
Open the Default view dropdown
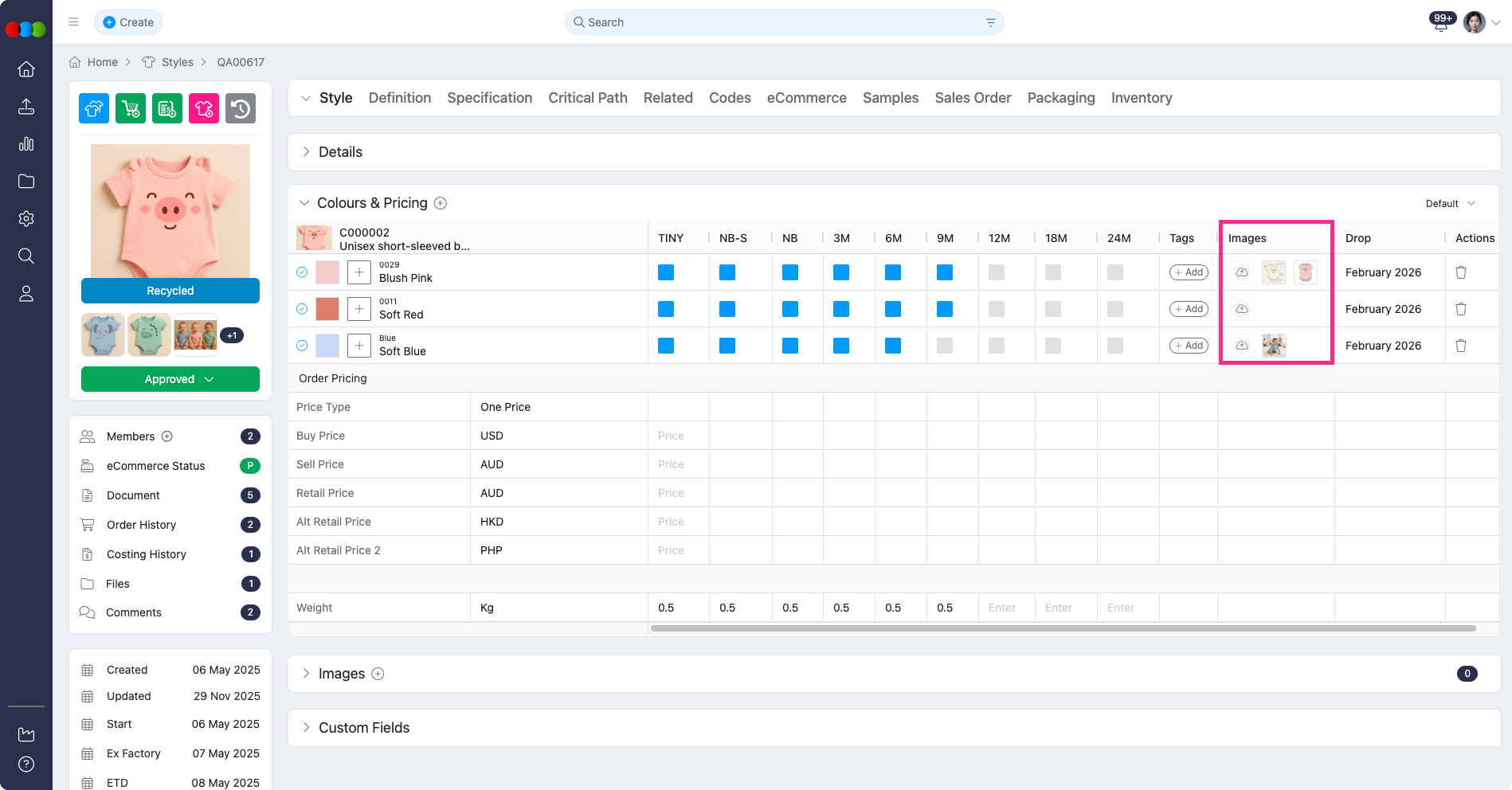pyautogui.click(x=1450, y=204)
